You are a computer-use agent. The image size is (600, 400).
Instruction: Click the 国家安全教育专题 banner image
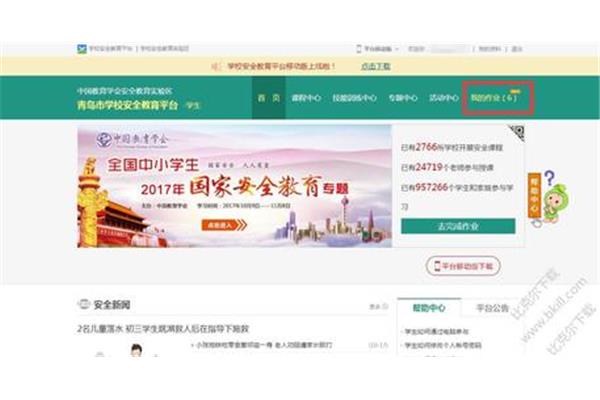(x=234, y=186)
